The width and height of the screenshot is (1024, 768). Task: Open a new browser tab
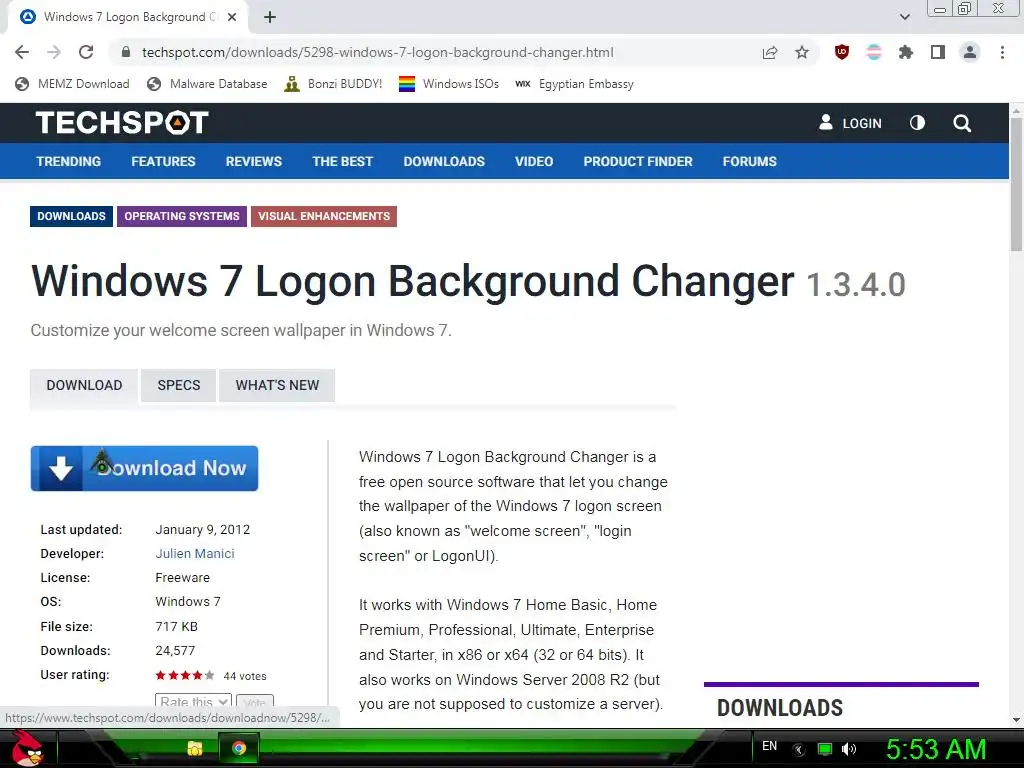270,17
